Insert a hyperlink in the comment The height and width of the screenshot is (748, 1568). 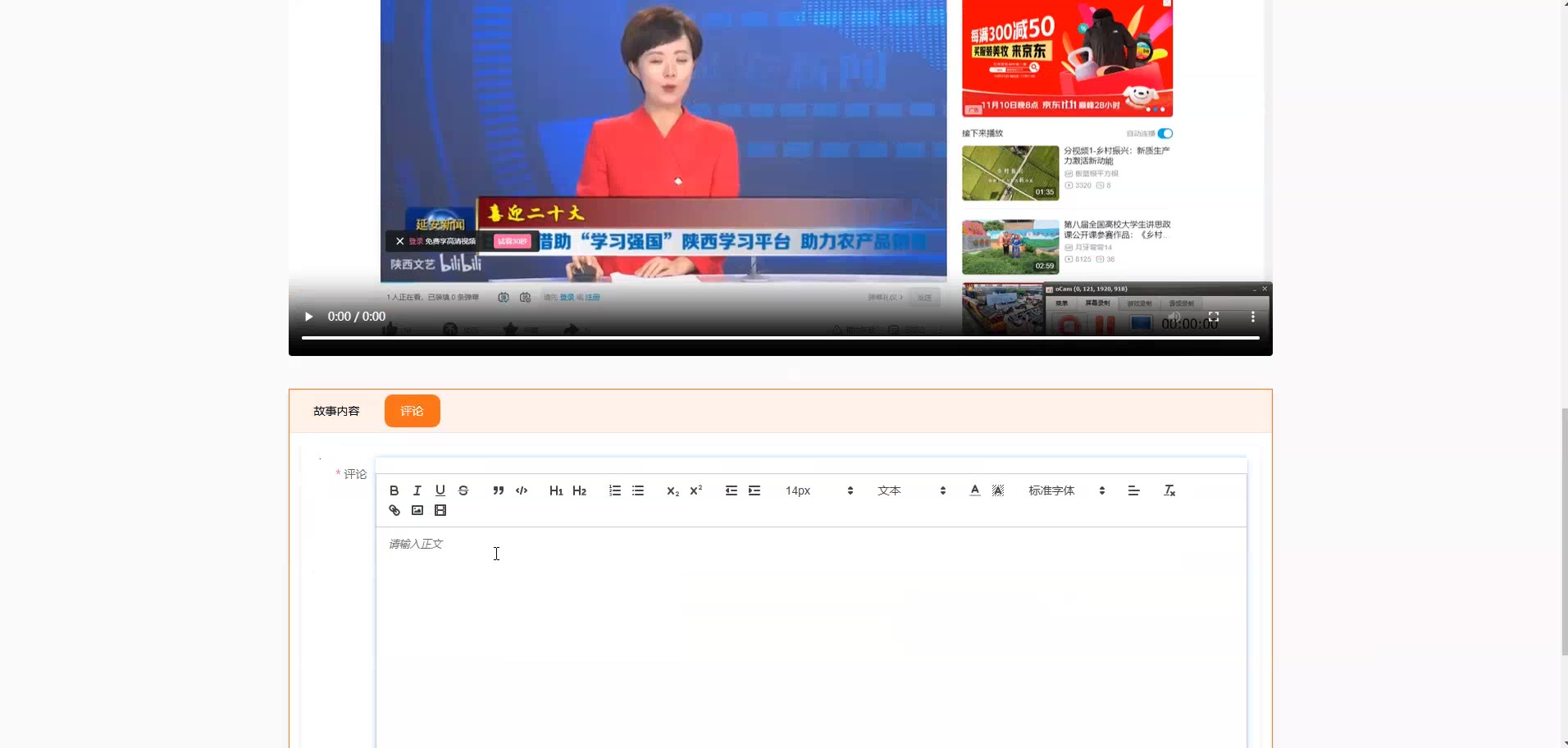pyautogui.click(x=394, y=510)
